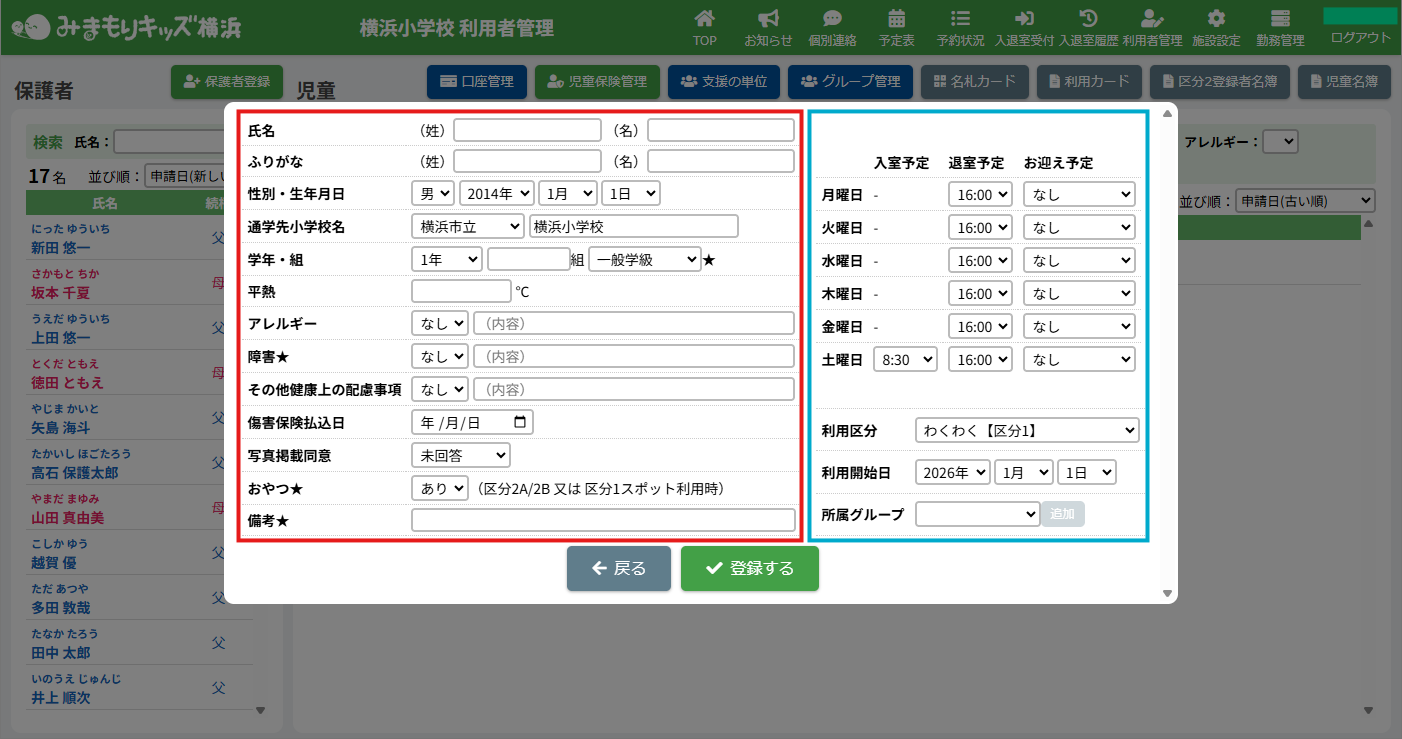Open 写真掲載同意 未回答 dropdown
The image size is (1402, 739).
click(460, 456)
